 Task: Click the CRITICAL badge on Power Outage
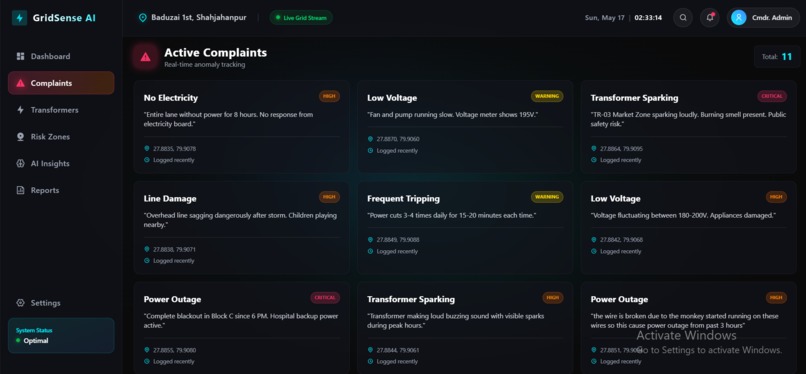pos(325,297)
